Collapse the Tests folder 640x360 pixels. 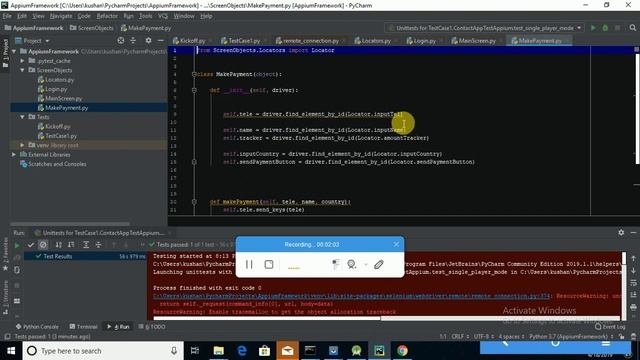pyautogui.click(x=22, y=117)
